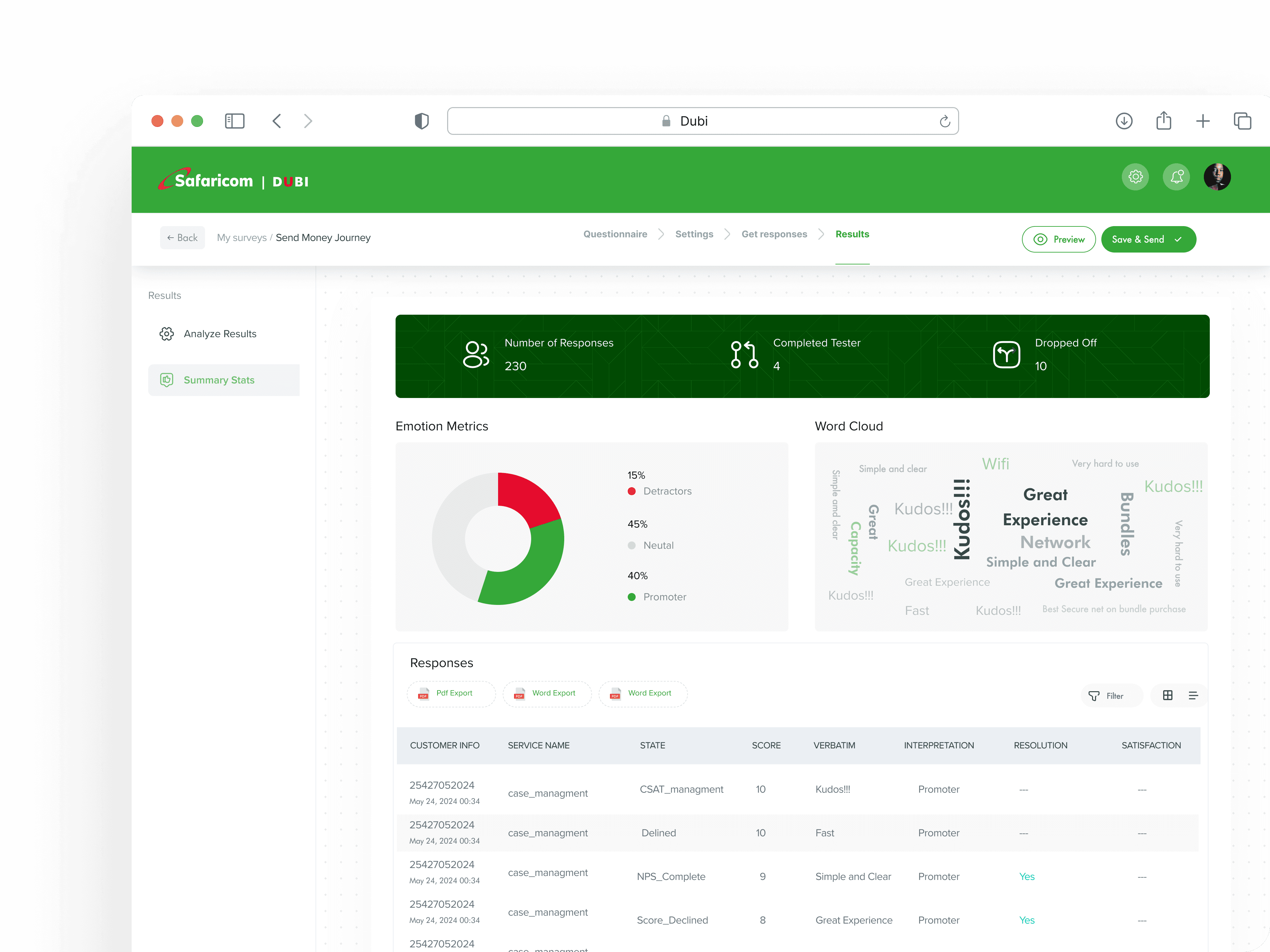Open the My surveys breadcrumb link
1270x952 pixels.
click(241, 238)
